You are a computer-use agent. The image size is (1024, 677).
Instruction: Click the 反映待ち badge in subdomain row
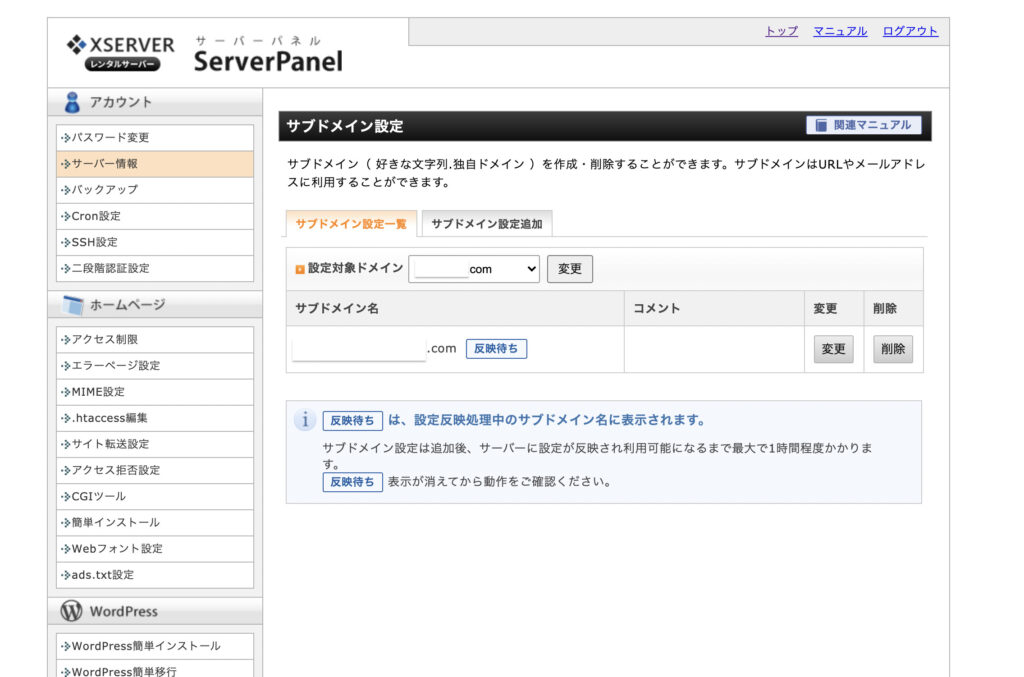[496, 349]
